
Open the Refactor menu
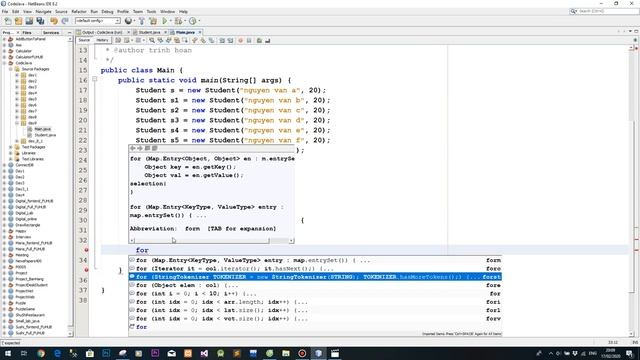pyautogui.click(x=79, y=11)
